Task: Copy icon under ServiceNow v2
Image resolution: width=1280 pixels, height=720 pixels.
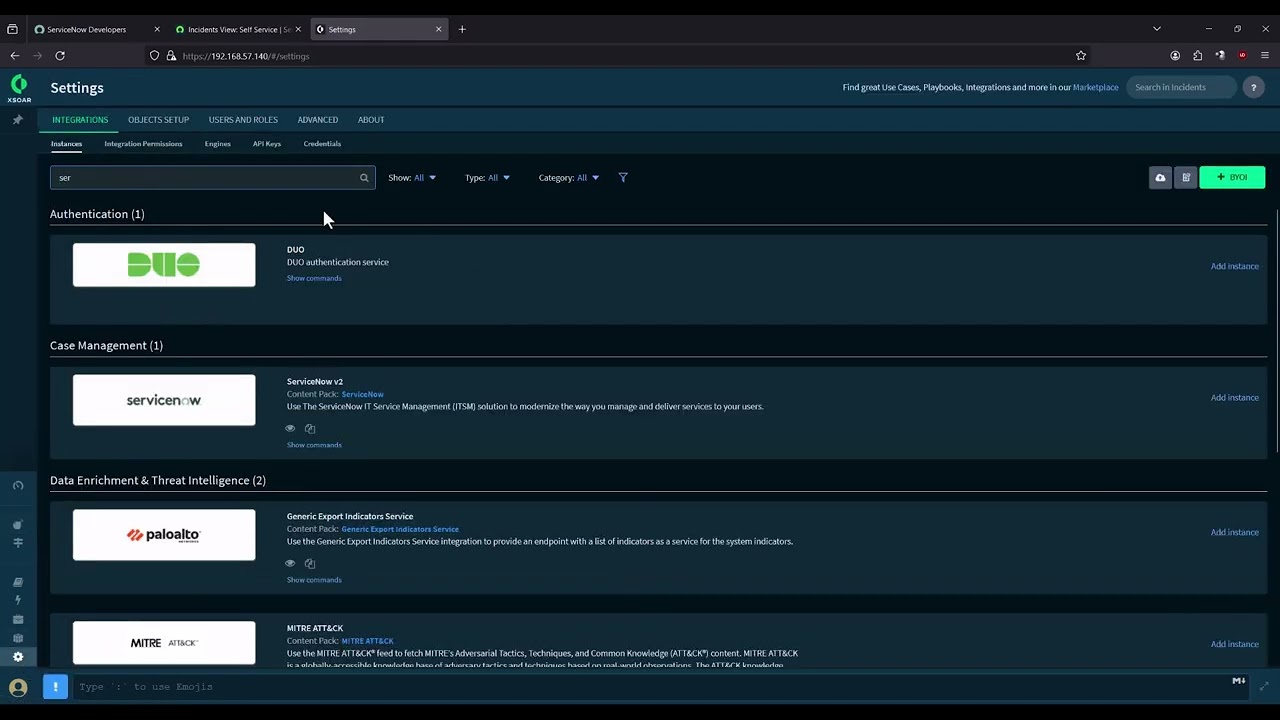Action: pyautogui.click(x=310, y=428)
